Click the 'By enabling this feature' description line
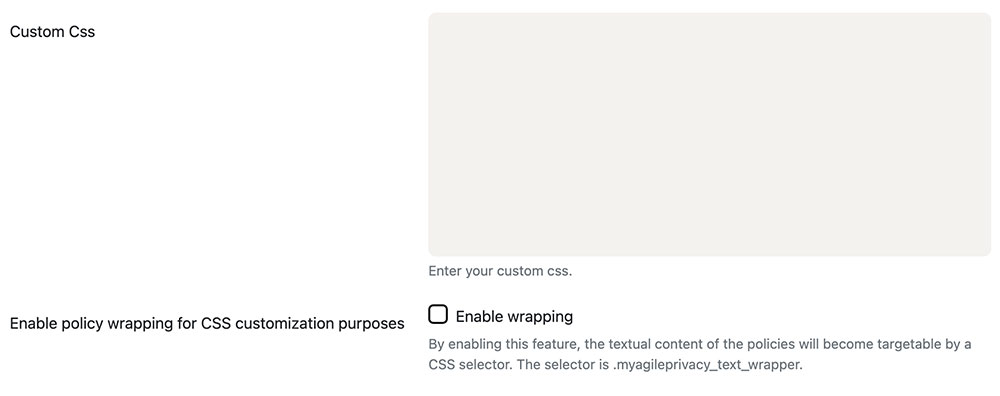The image size is (1000, 396). click(x=700, y=345)
